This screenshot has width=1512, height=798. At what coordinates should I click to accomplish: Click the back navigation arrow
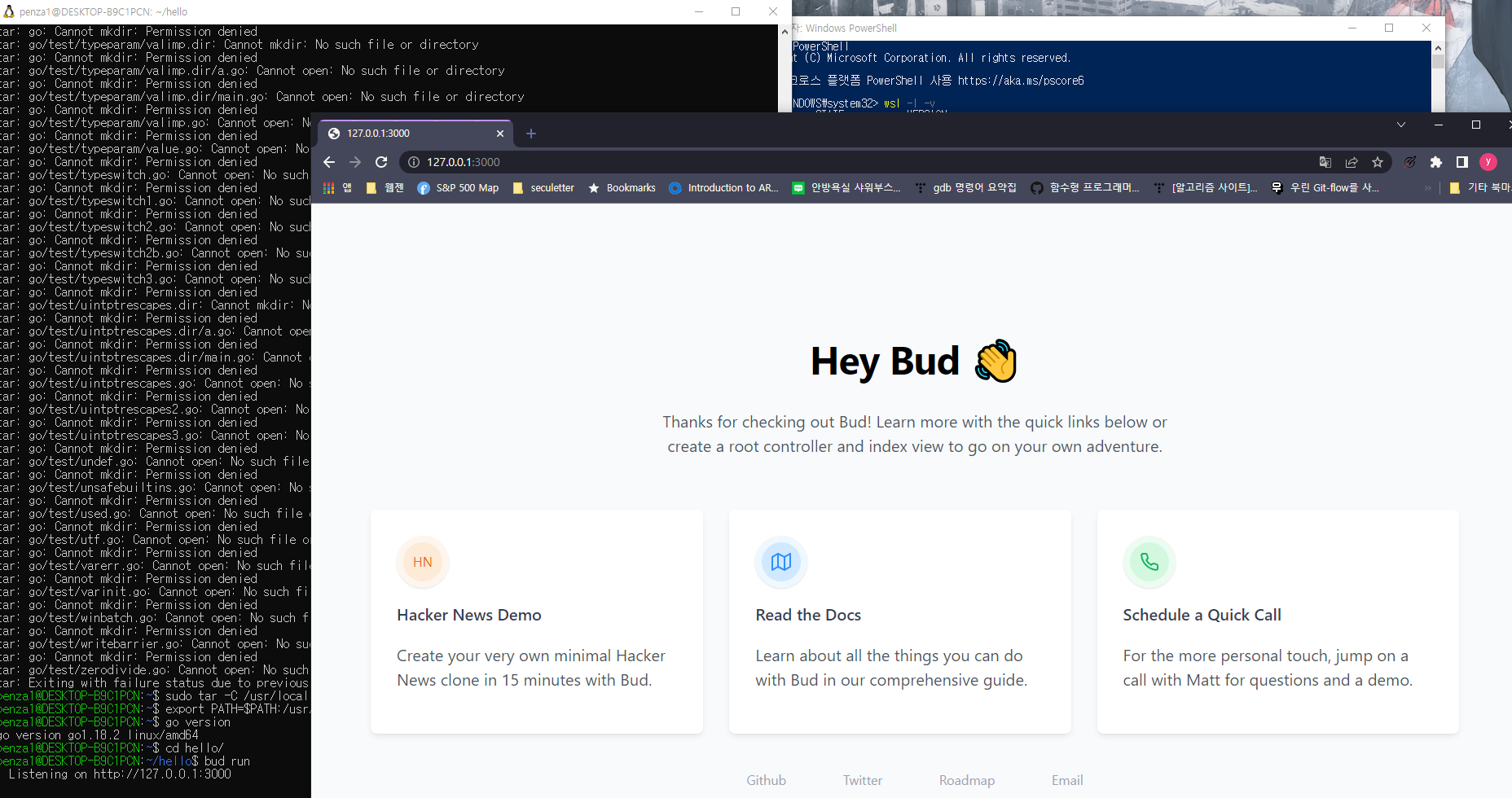329,162
